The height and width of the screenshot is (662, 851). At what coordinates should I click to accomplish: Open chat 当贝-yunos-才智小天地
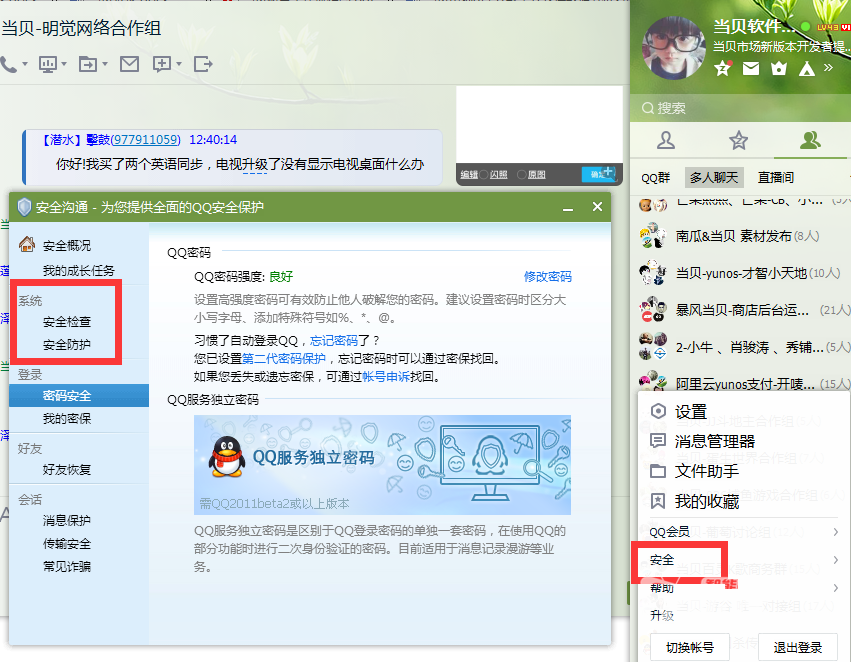[740, 273]
